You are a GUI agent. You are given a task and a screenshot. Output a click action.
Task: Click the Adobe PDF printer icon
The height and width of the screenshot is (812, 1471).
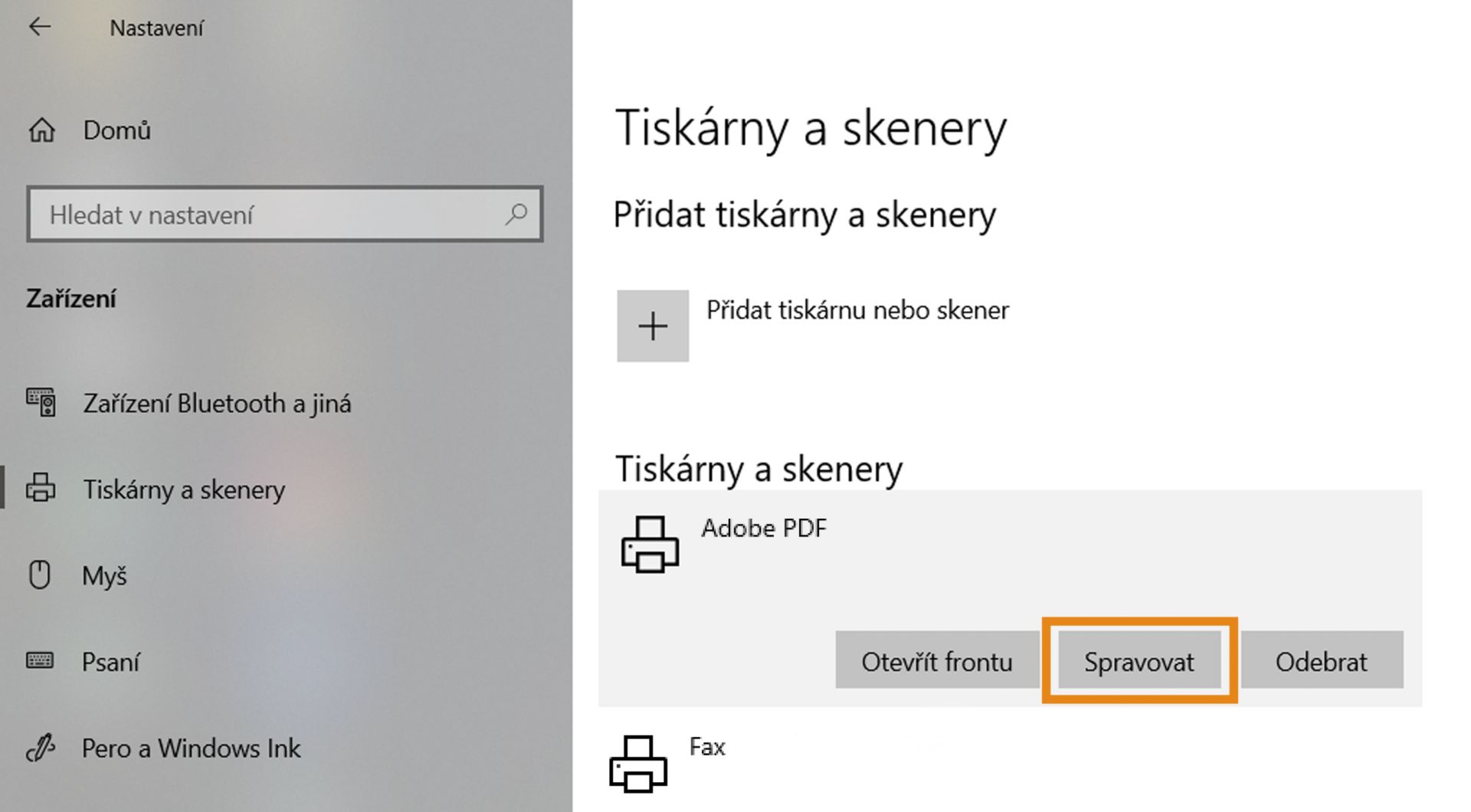650,545
